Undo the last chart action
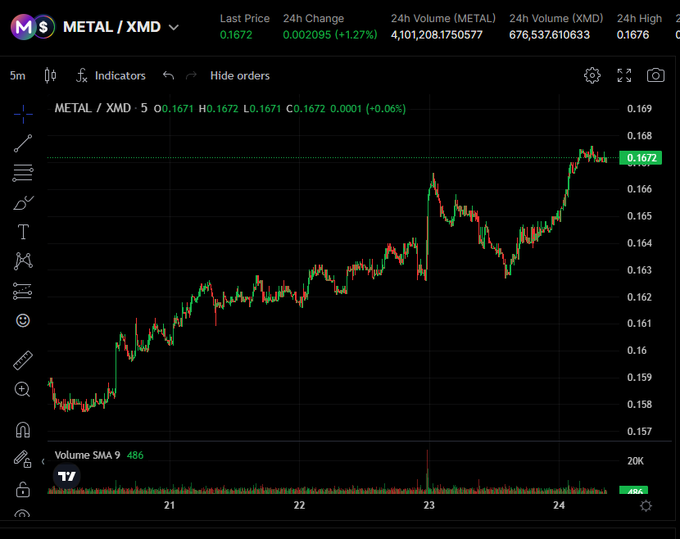This screenshot has height=539, width=680. [x=168, y=75]
